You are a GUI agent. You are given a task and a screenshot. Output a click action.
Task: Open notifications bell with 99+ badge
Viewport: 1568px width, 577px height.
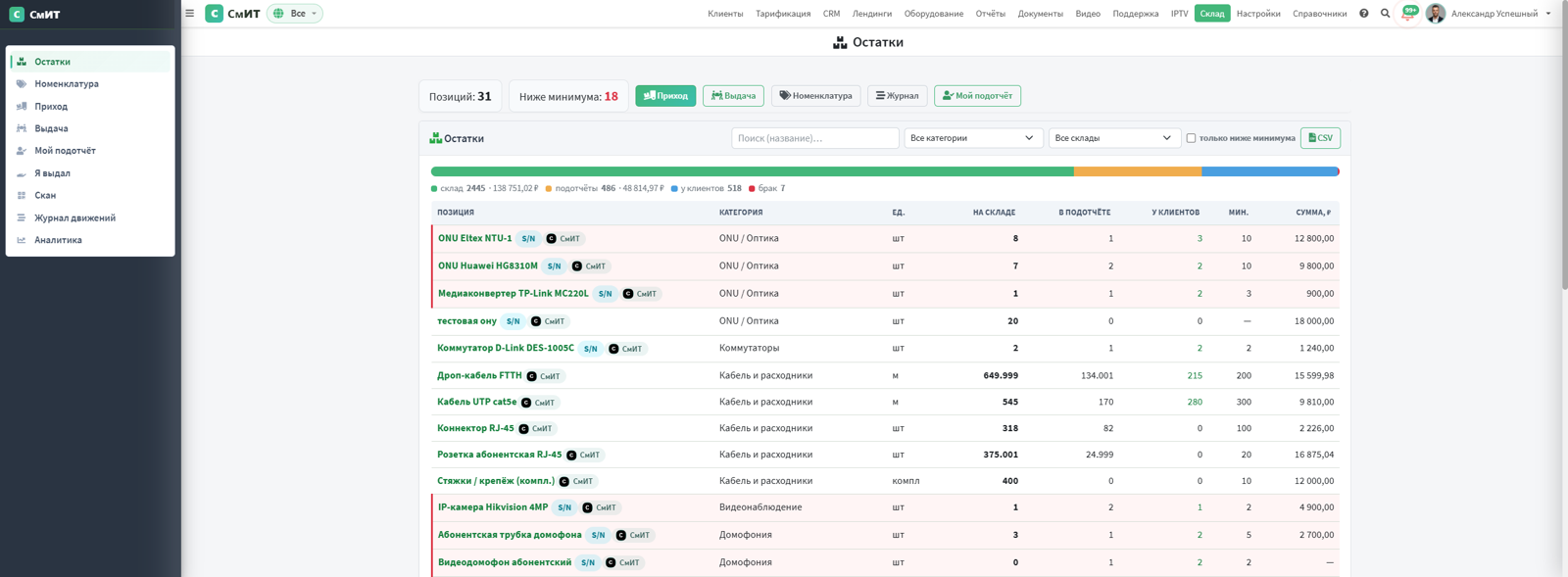pyautogui.click(x=1408, y=14)
